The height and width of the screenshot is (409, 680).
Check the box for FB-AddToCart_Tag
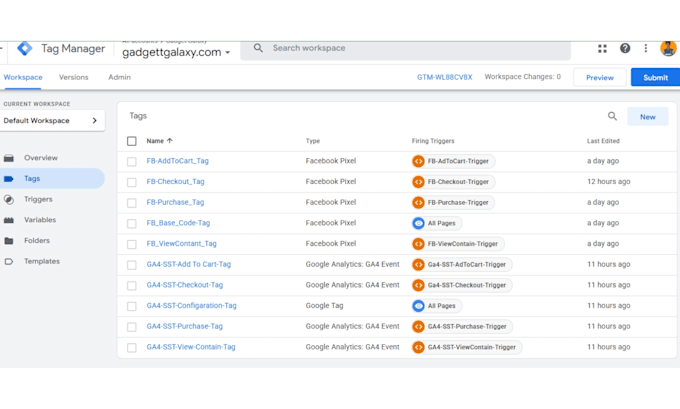(132, 162)
